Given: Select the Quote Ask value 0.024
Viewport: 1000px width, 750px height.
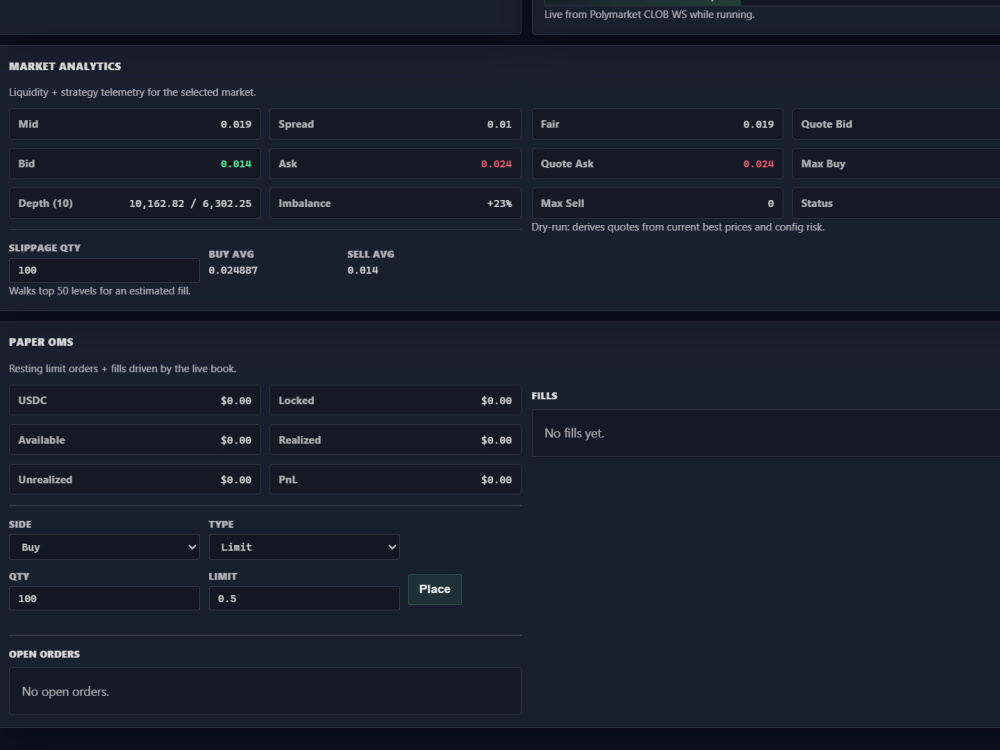Looking at the screenshot, I should [x=758, y=164].
